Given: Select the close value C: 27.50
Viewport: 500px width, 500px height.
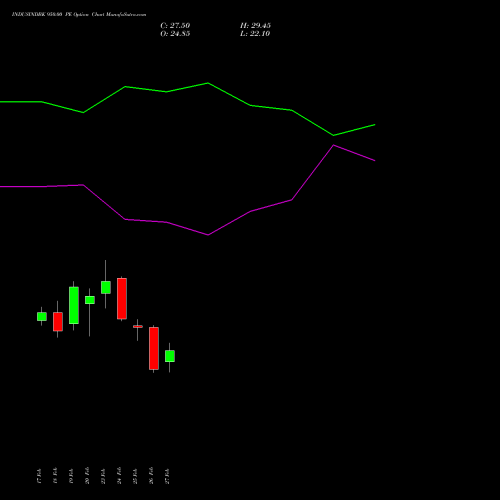Looking at the screenshot, I should pyautogui.click(x=175, y=26).
